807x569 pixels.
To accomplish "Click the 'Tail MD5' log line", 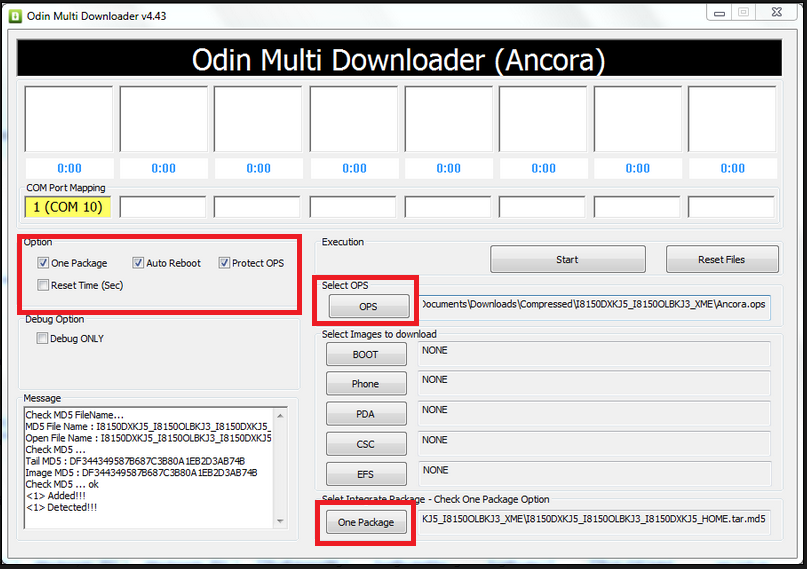I will tap(135, 461).
